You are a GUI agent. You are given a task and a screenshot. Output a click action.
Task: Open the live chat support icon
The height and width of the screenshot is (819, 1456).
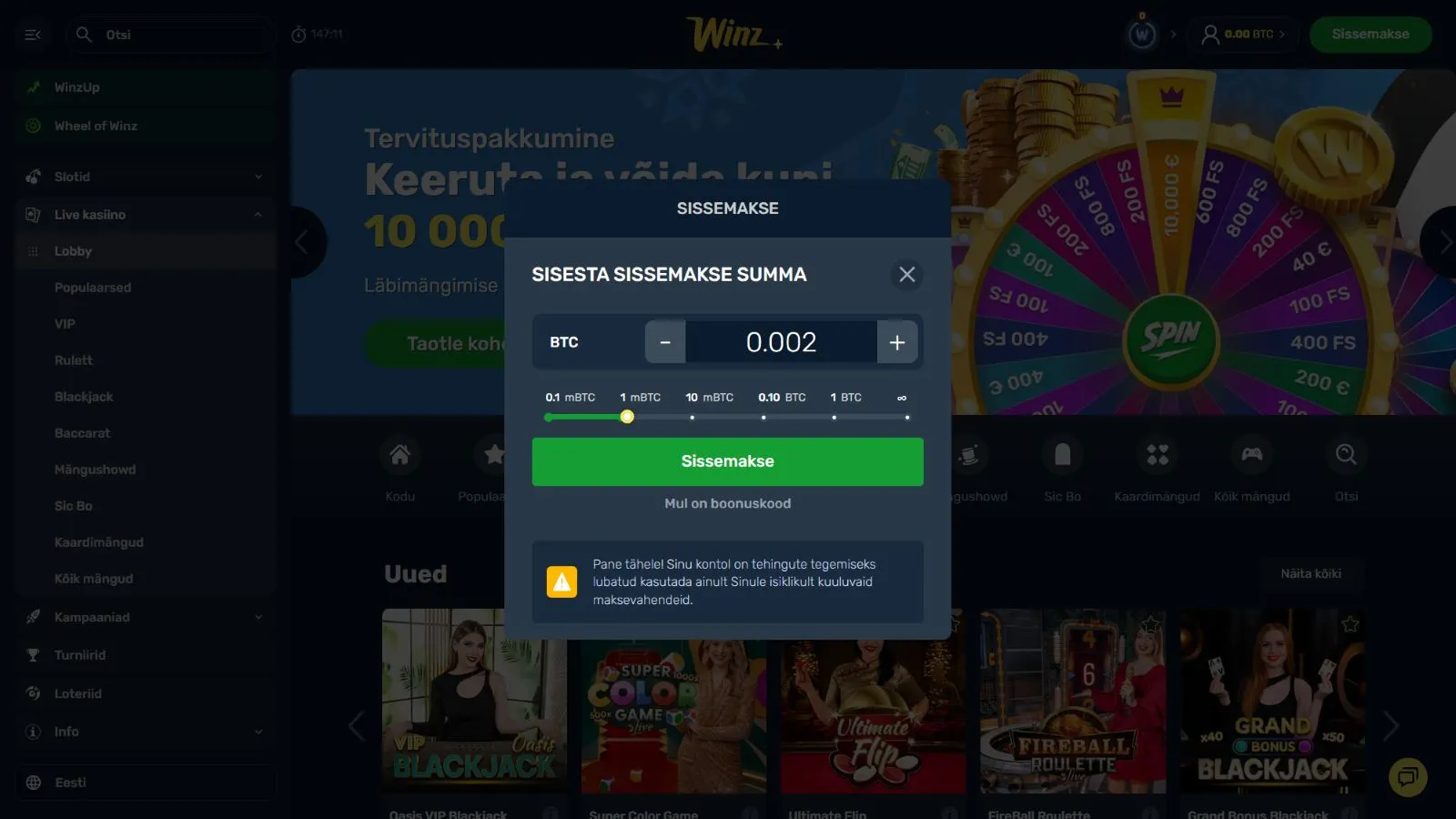click(x=1408, y=776)
